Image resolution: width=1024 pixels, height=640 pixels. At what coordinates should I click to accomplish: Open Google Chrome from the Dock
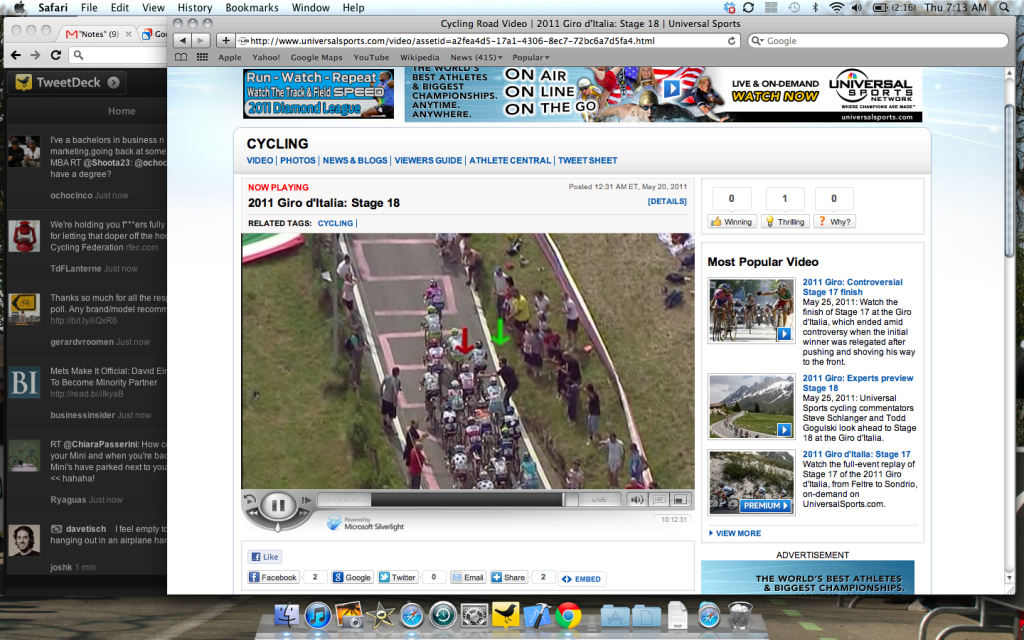[568, 615]
